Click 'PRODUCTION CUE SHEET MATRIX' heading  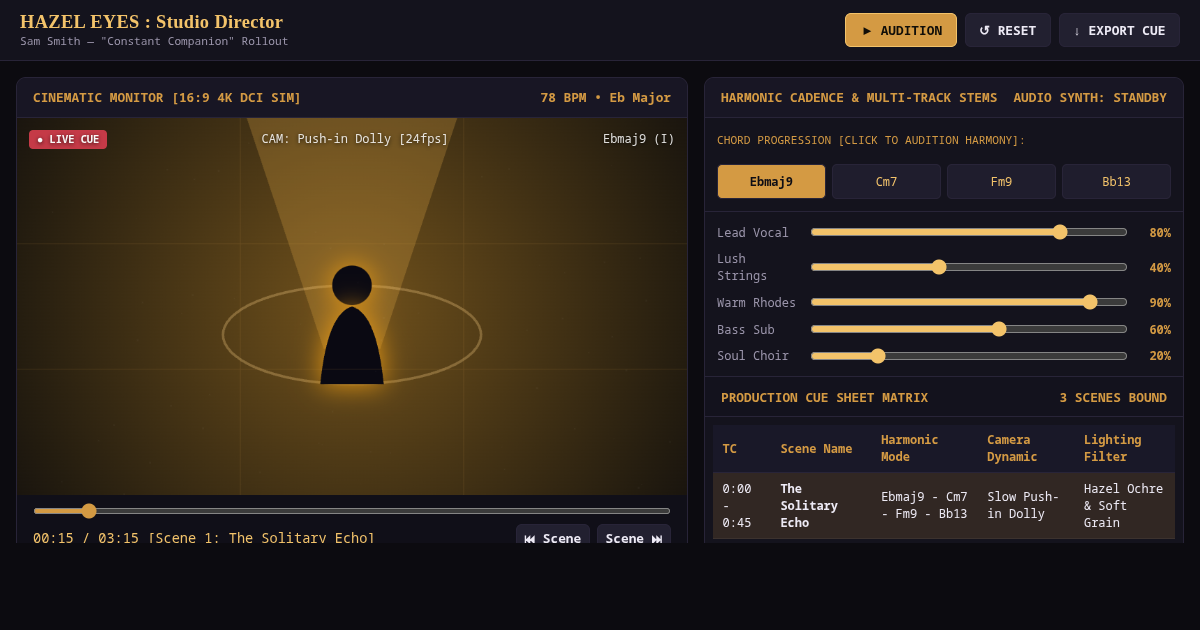pyautogui.click(x=824, y=397)
